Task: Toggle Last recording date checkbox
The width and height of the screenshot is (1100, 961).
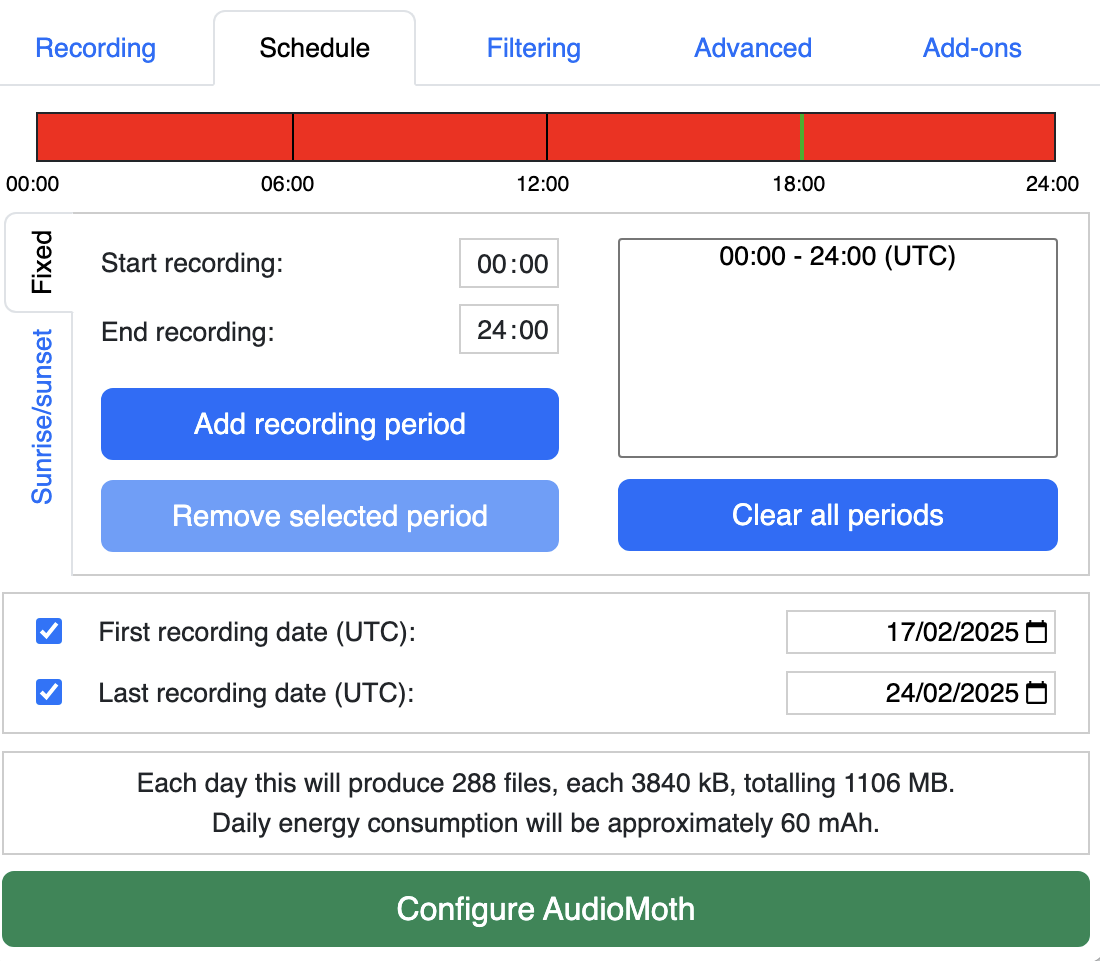Action: (x=49, y=692)
